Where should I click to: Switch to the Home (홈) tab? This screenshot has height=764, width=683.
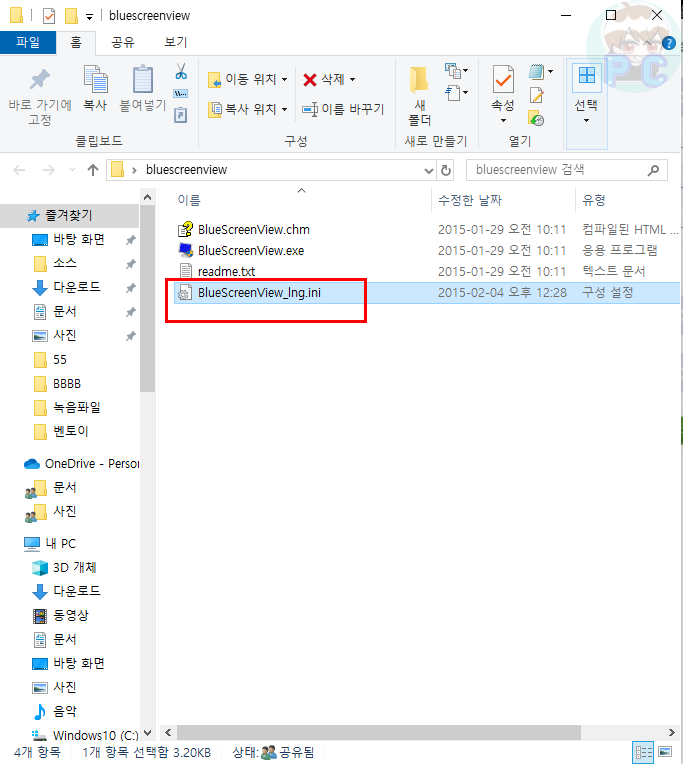click(x=76, y=43)
